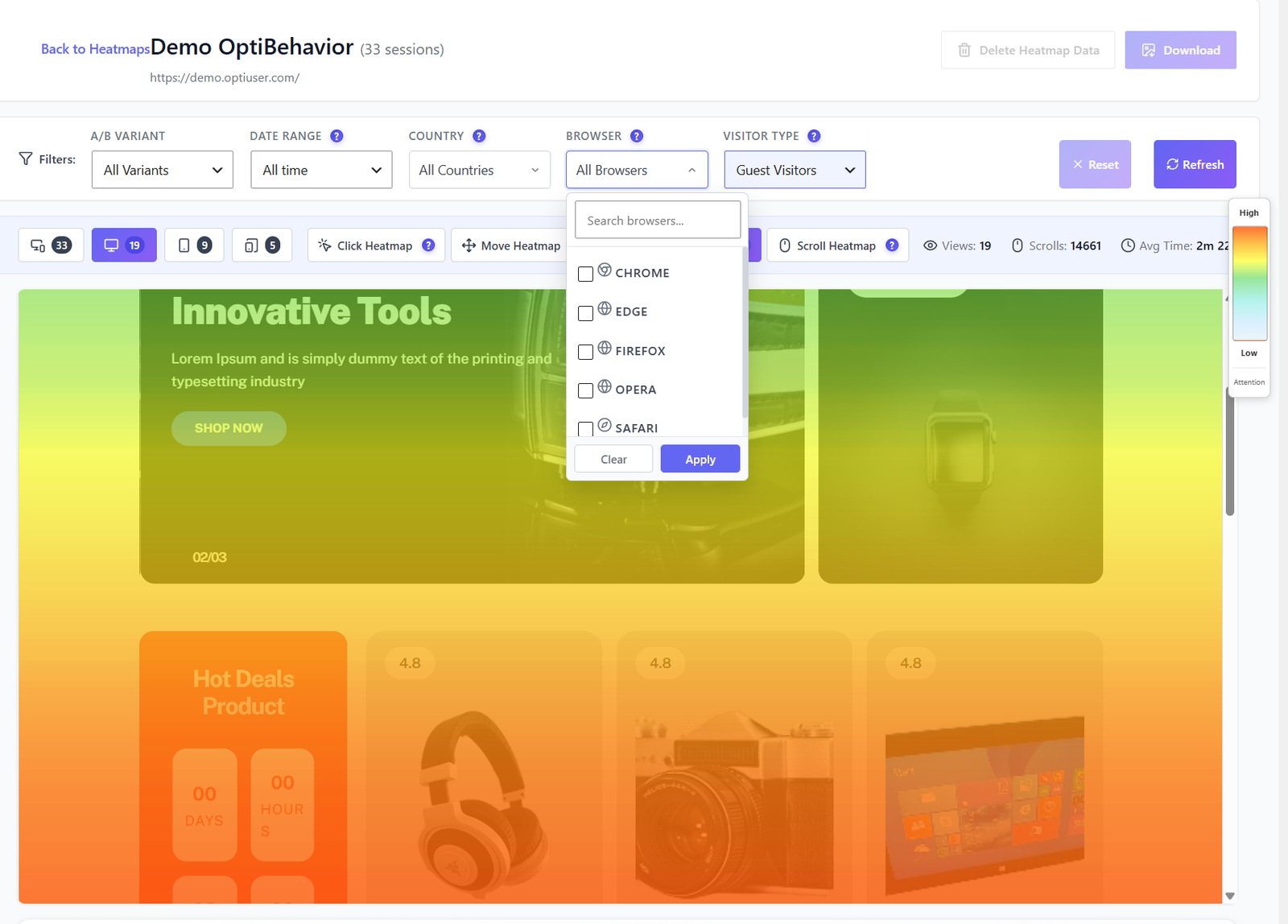Click the heatmap vertical scrollbar thumb
Image resolution: width=1288 pixels, height=924 pixels.
pyautogui.click(x=1229, y=451)
